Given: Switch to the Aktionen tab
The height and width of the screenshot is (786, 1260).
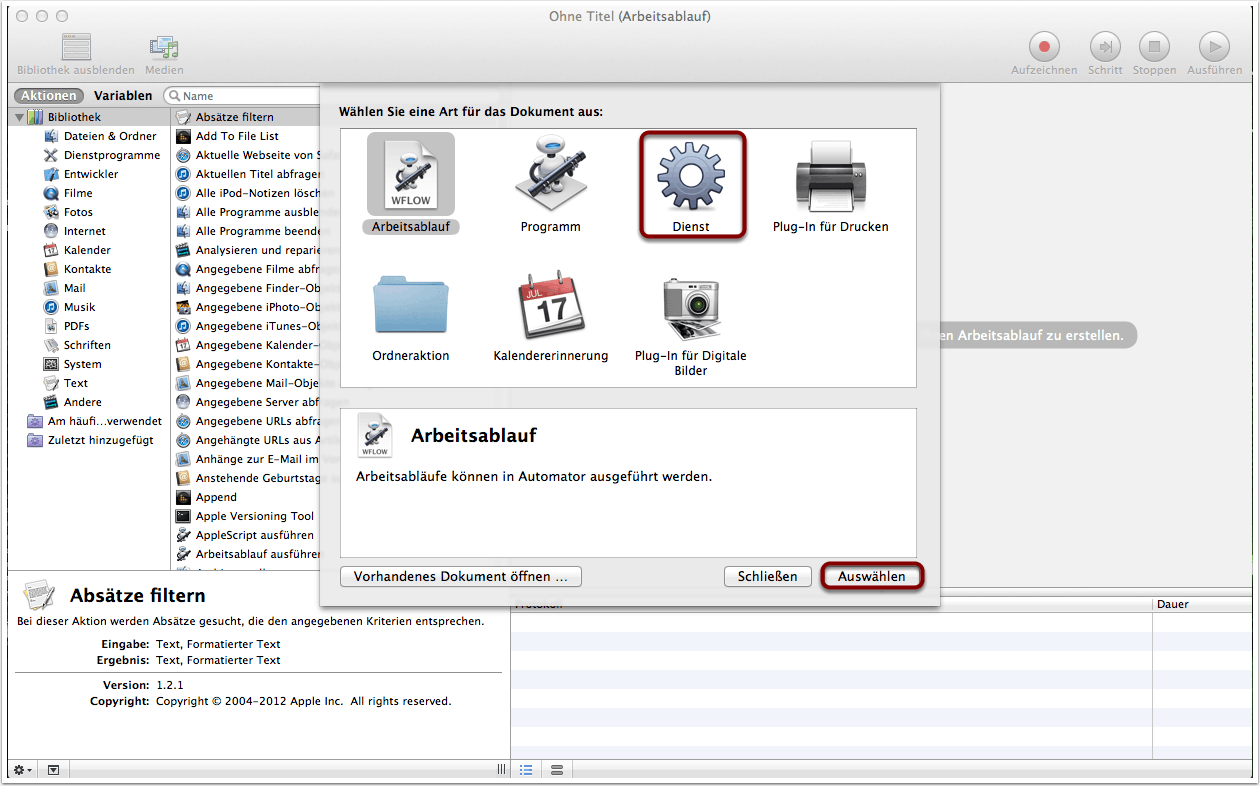Looking at the screenshot, I should [49, 96].
